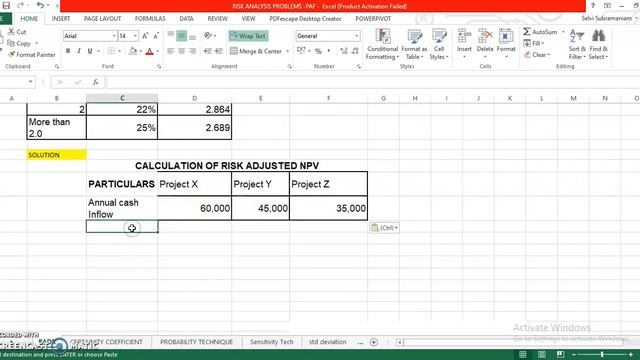The image size is (640, 360).
Task: Click Decrease Indent icon
Action: [x=208, y=51]
